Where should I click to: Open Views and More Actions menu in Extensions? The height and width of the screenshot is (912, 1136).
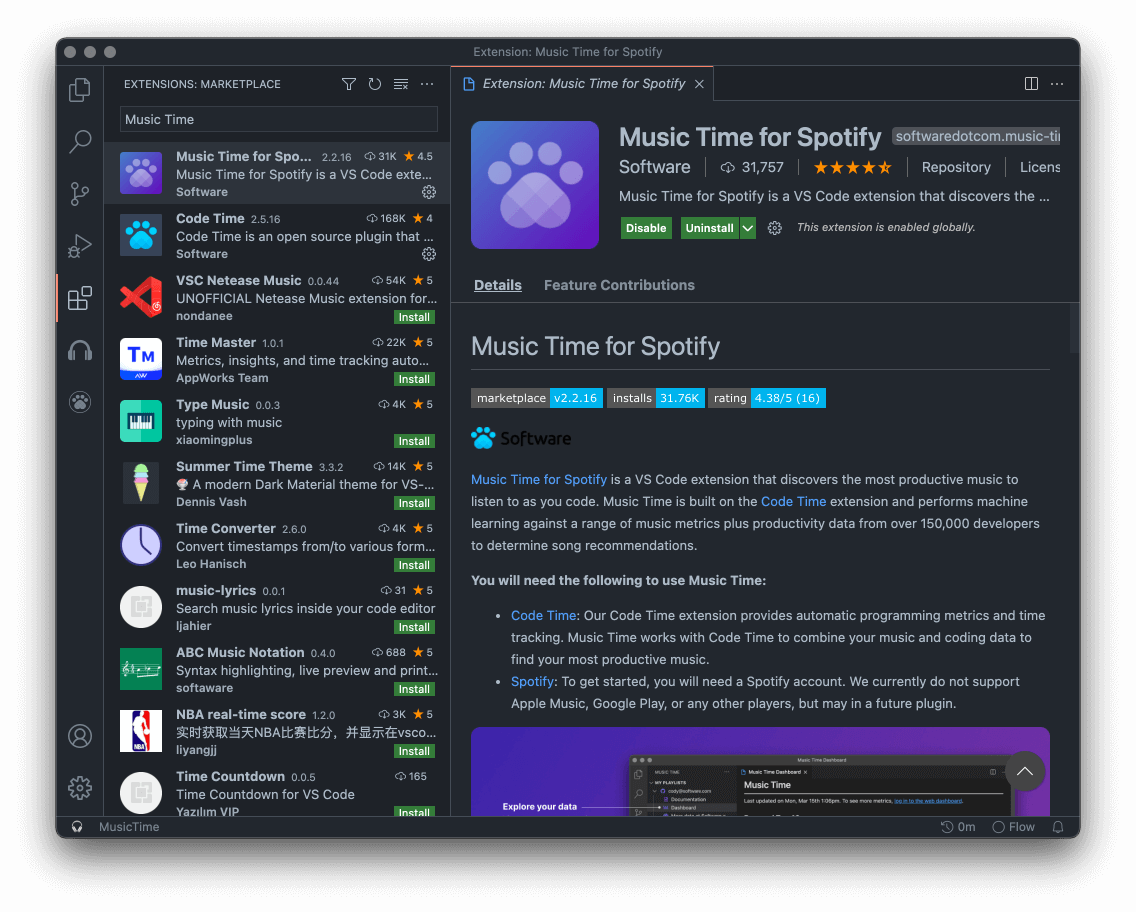(x=427, y=84)
